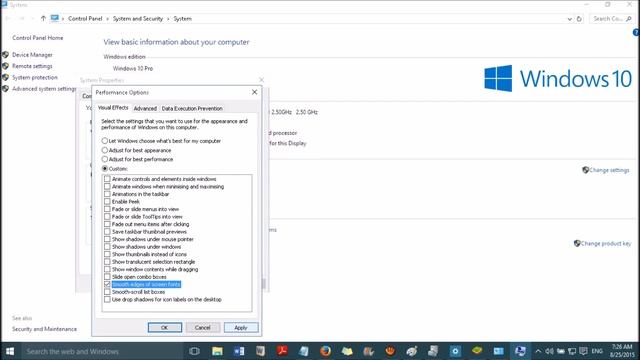Viewport: 640px width, 360px height.
Task: Click the refresh button in address bar
Action: (579, 19)
